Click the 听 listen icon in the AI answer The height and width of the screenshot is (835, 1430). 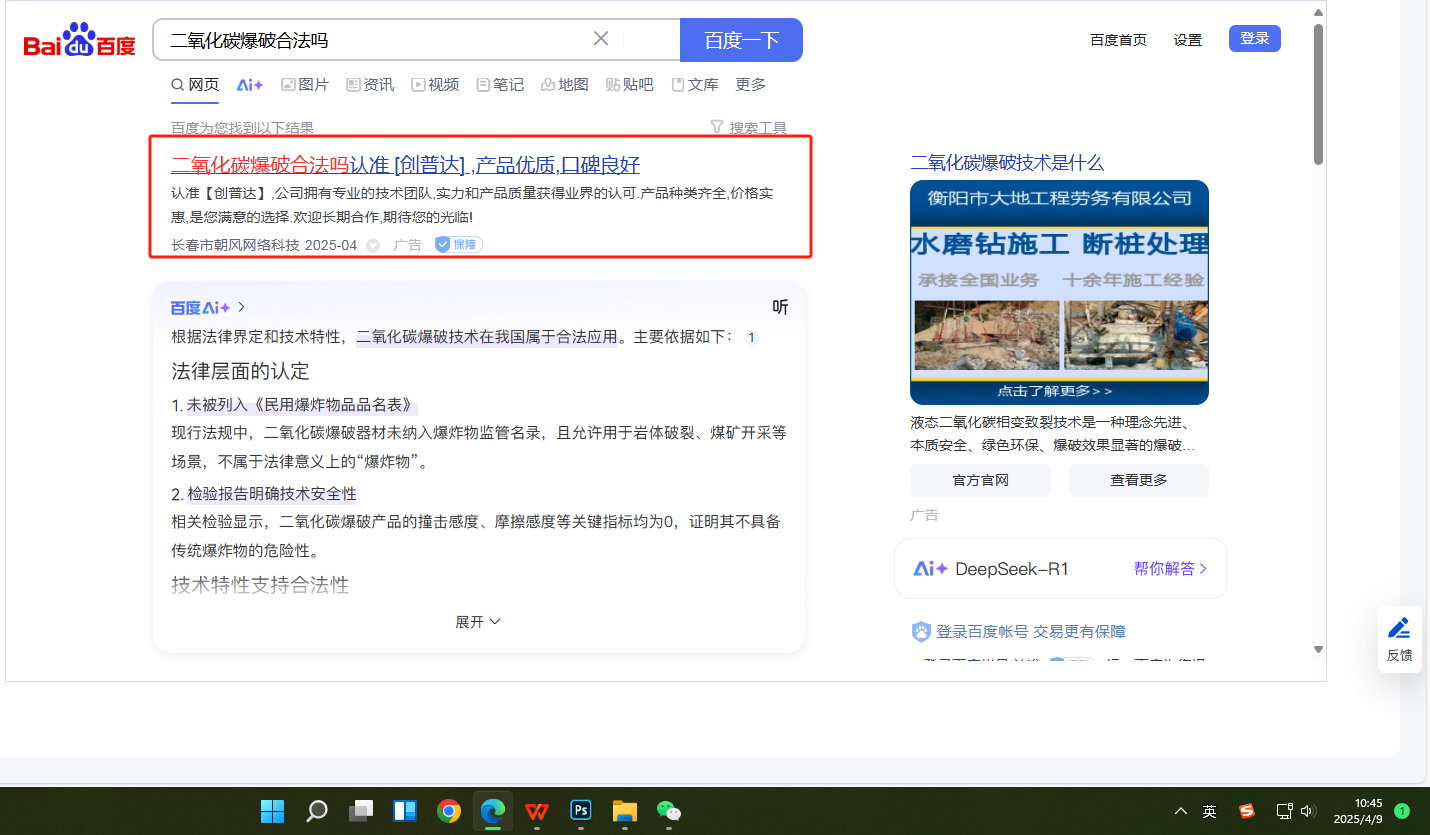click(x=780, y=307)
